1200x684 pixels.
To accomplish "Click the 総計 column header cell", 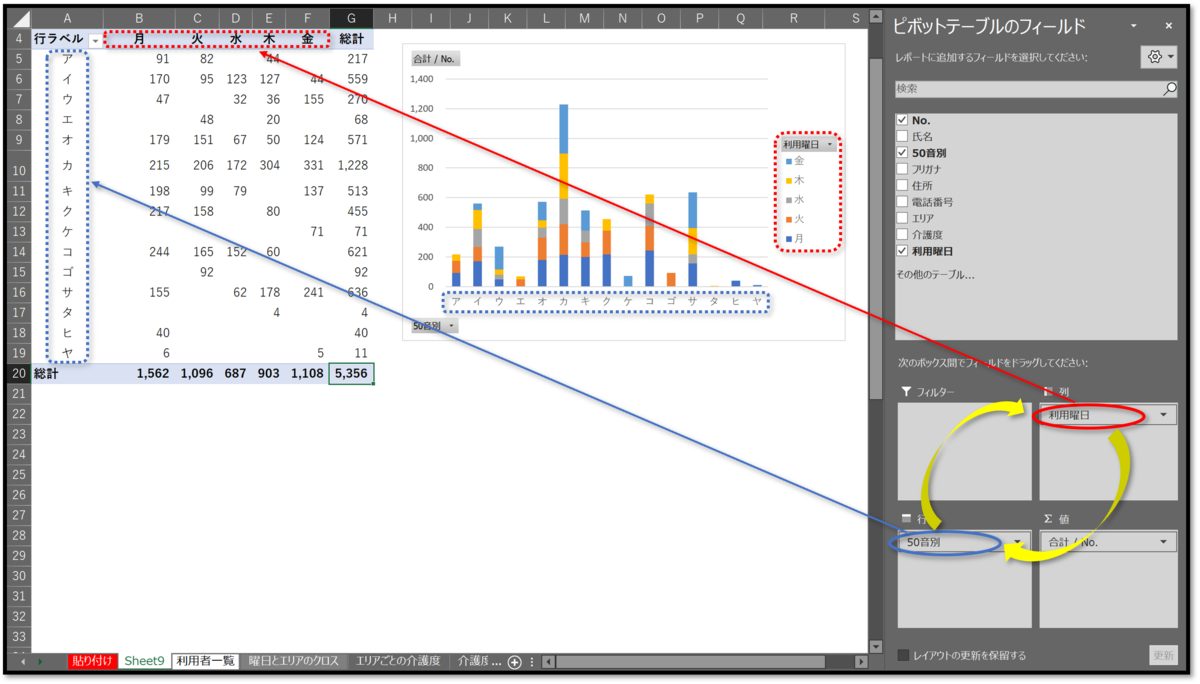I will pyautogui.click(x=351, y=39).
